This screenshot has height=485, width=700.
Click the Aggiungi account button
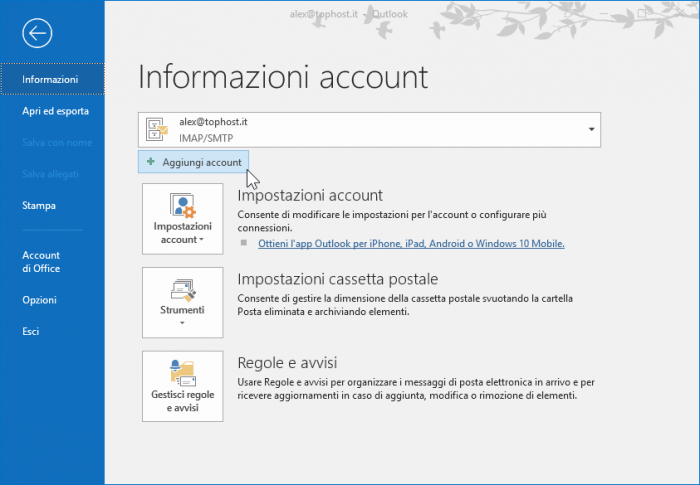point(193,162)
